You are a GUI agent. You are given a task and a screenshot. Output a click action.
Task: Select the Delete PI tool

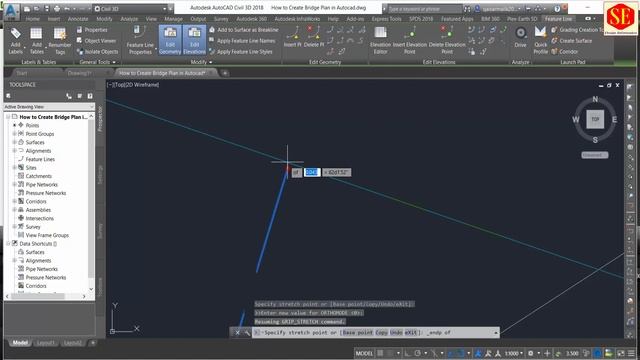pyautogui.click(x=313, y=37)
